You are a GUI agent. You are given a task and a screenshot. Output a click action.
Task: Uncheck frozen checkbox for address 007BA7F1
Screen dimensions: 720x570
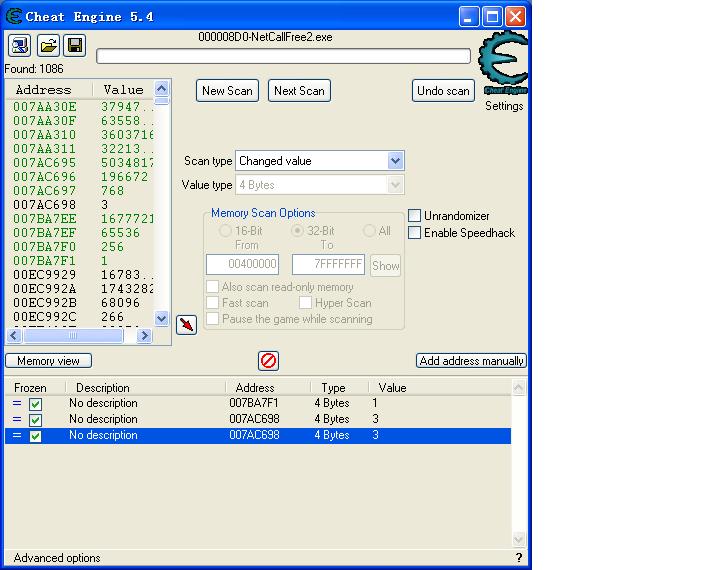click(35, 404)
